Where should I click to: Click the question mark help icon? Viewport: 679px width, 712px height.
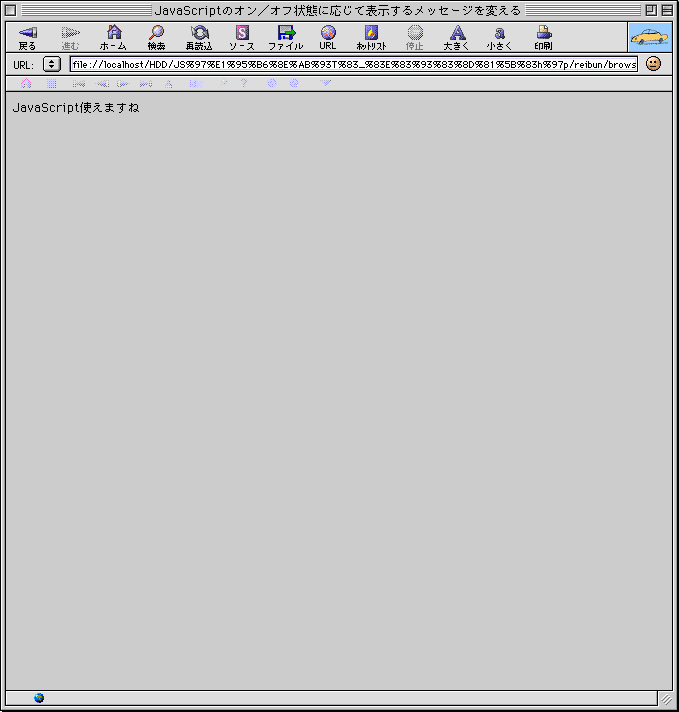click(x=244, y=84)
